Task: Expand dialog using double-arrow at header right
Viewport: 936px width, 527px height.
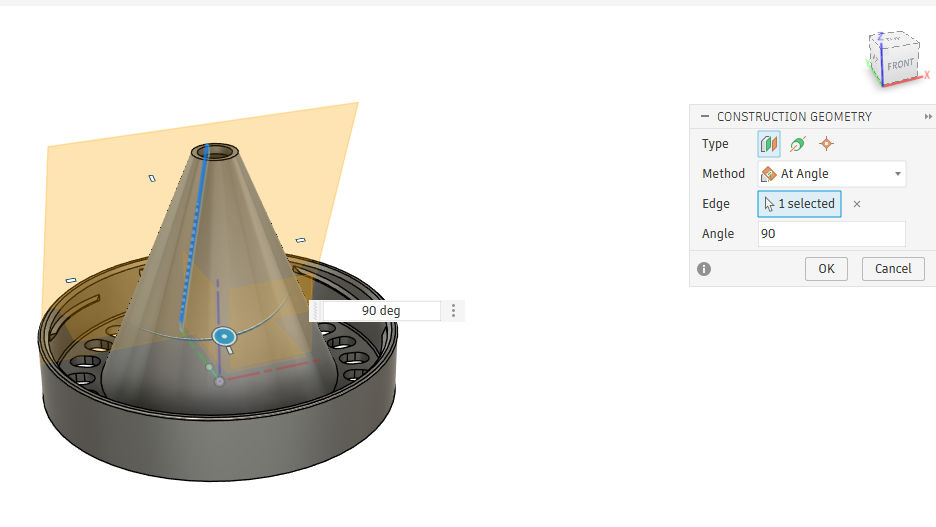Action: pos(928,117)
